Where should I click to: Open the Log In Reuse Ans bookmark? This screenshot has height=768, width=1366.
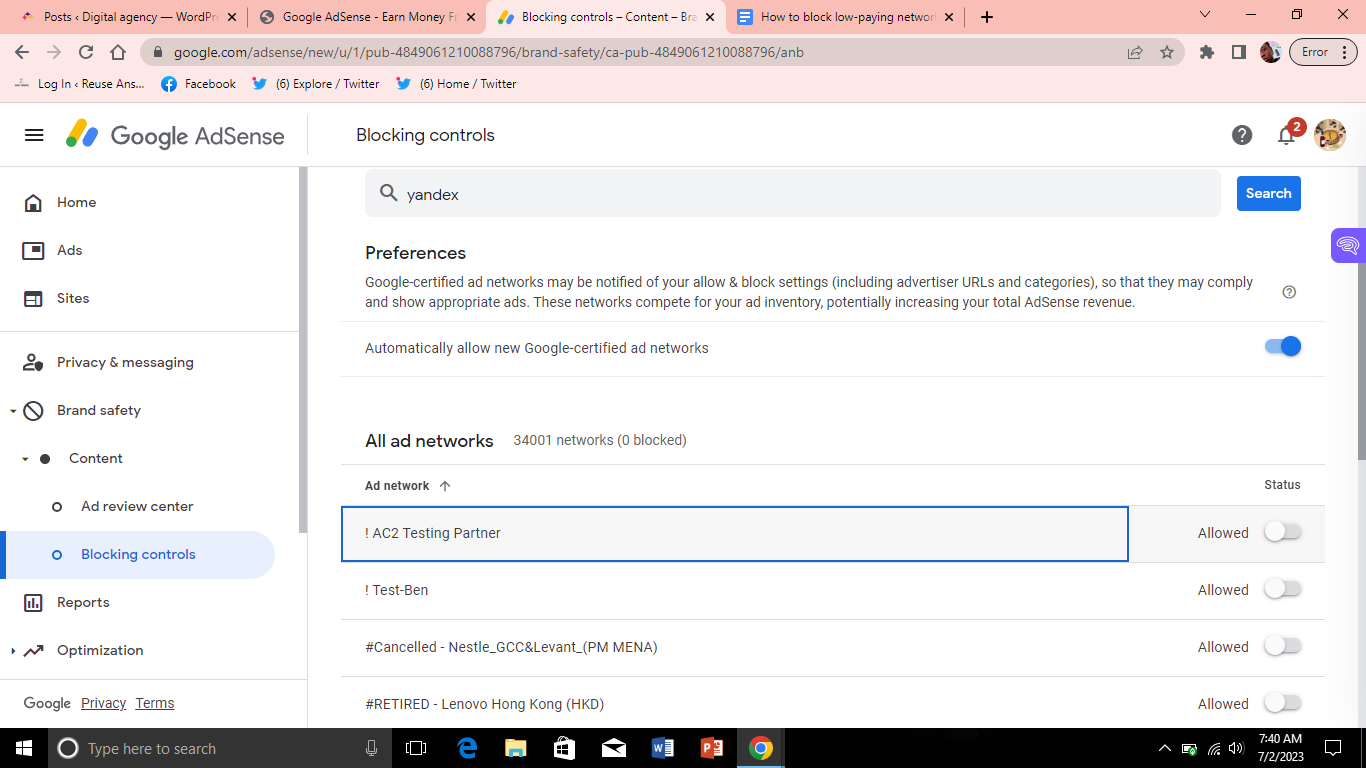tap(80, 84)
